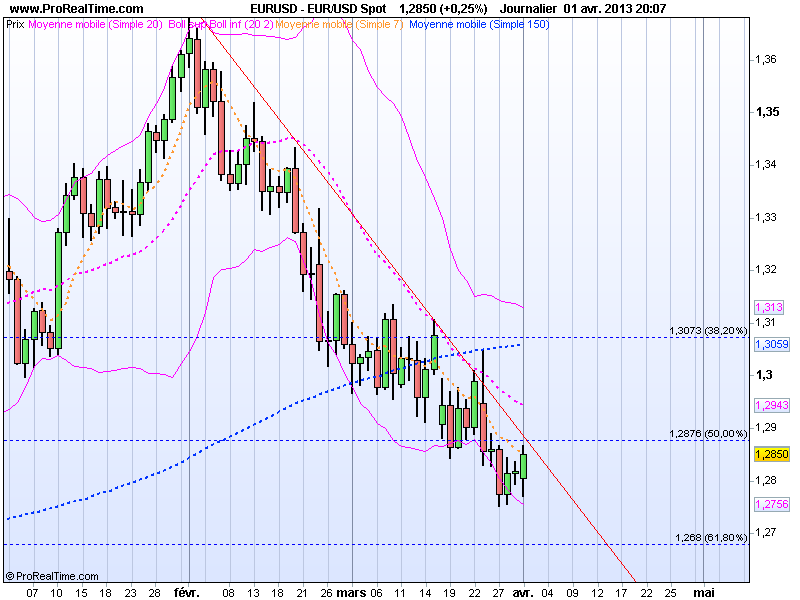
Task: Click the 1,34 price axis label
Action: point(766,164)
